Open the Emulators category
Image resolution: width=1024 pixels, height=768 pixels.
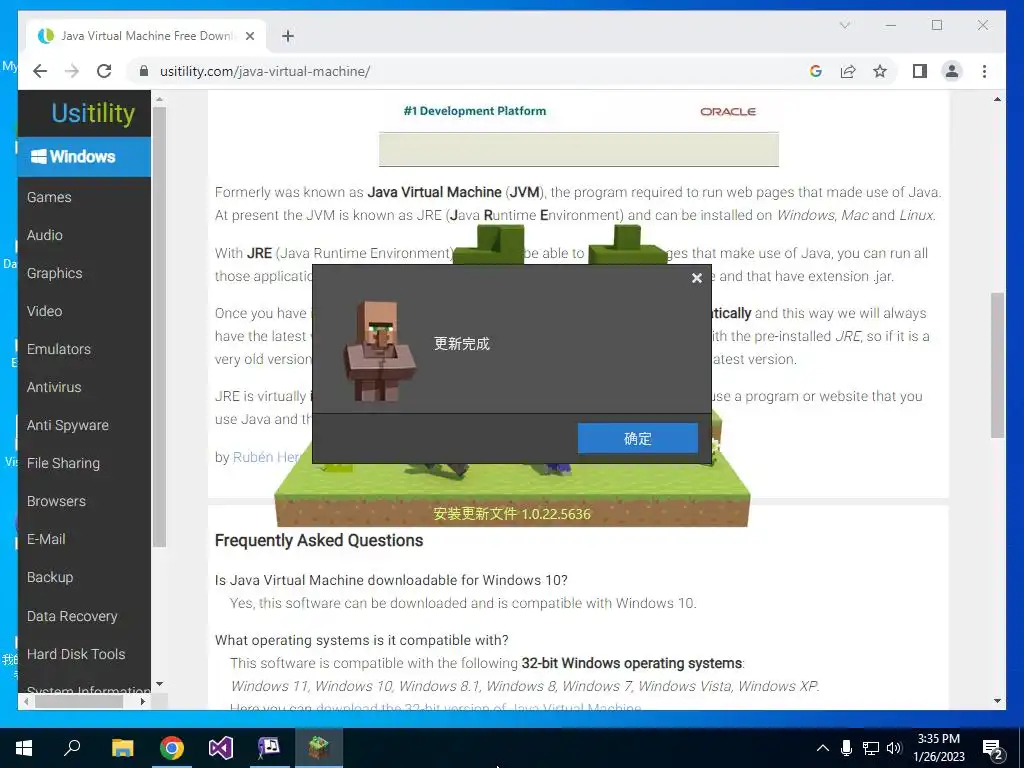[59, 349]
